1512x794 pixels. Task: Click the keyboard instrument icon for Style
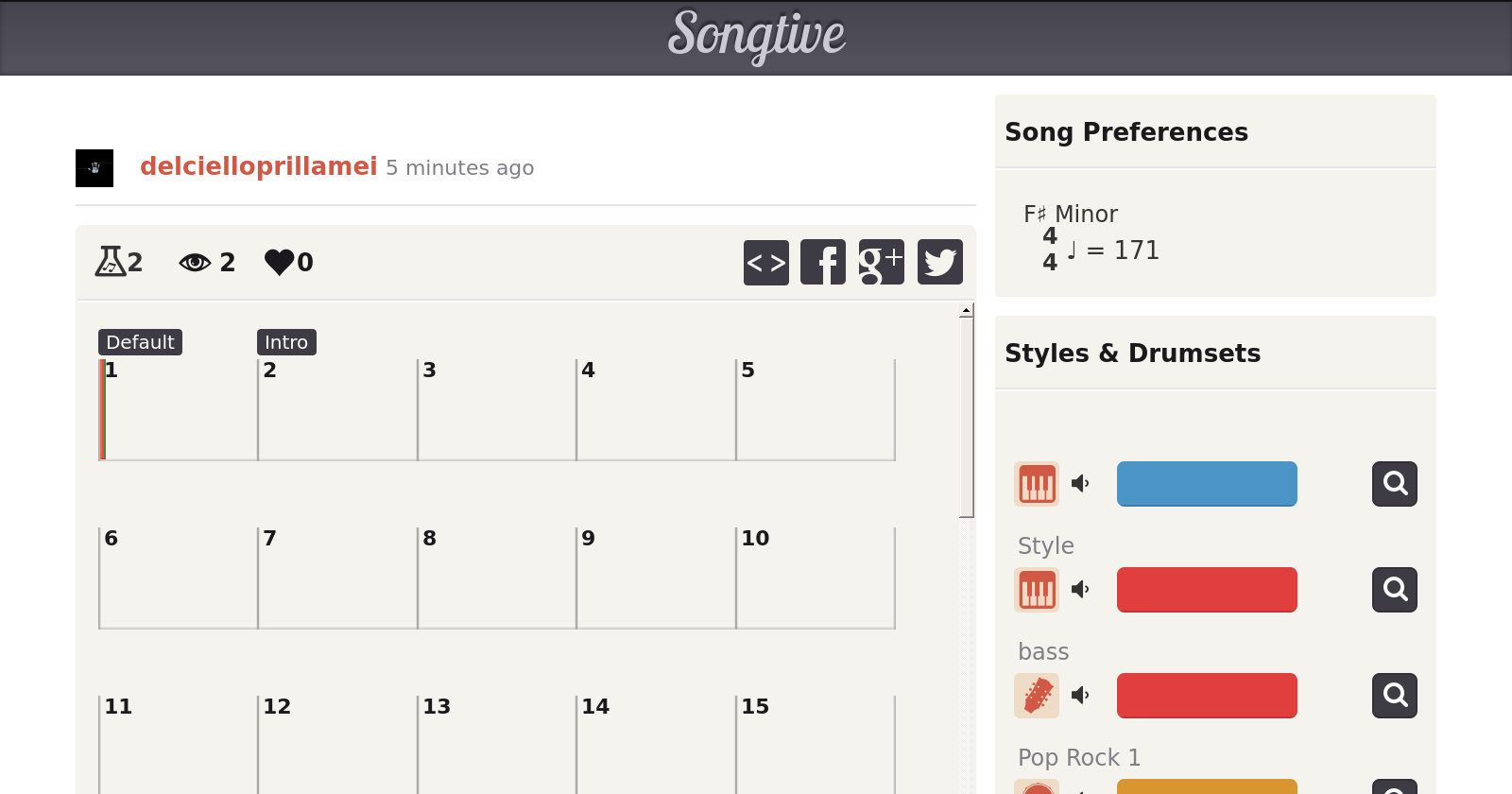click(x=1037, y=484)
